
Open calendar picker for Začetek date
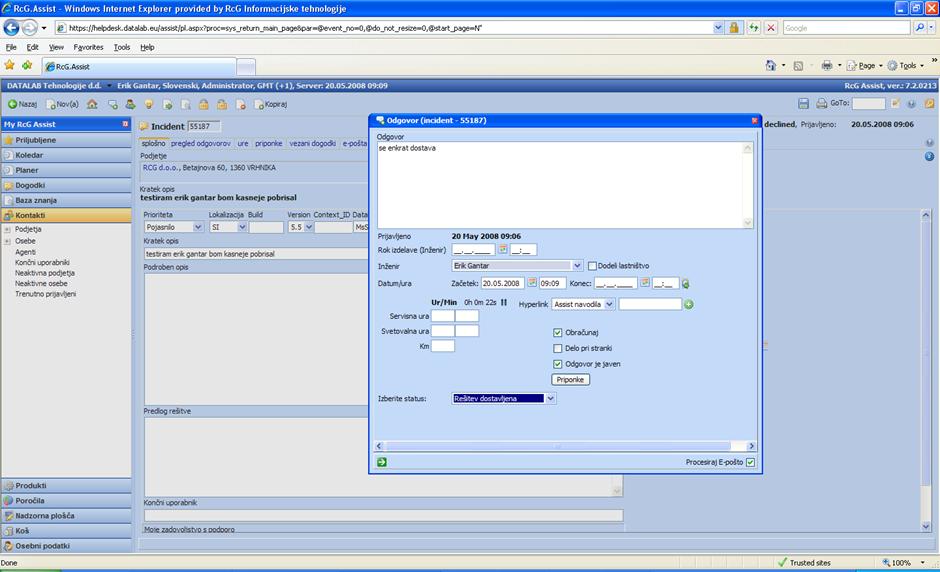pos(532,283)
